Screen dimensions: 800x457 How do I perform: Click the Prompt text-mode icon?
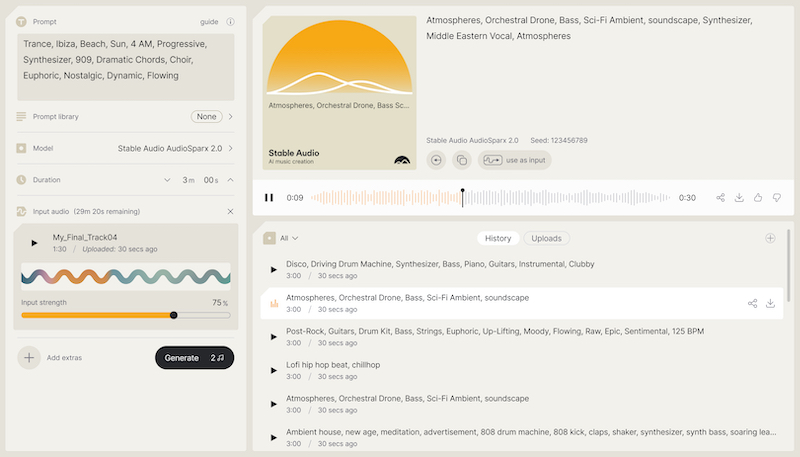21,21
